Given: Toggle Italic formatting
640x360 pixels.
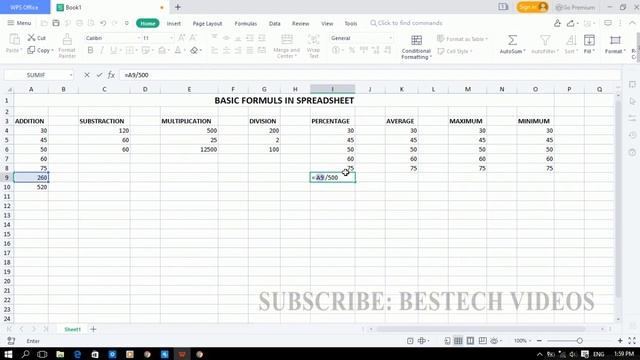Looking at the screenshot, I should 102,50.
